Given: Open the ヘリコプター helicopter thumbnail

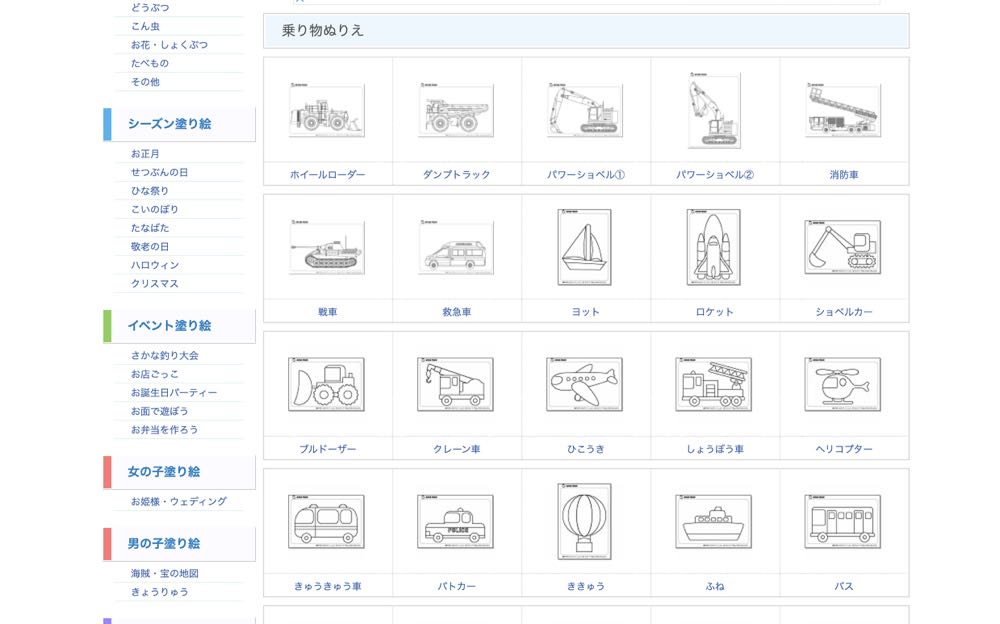Looking at the screenshot, I should [843, 384].
